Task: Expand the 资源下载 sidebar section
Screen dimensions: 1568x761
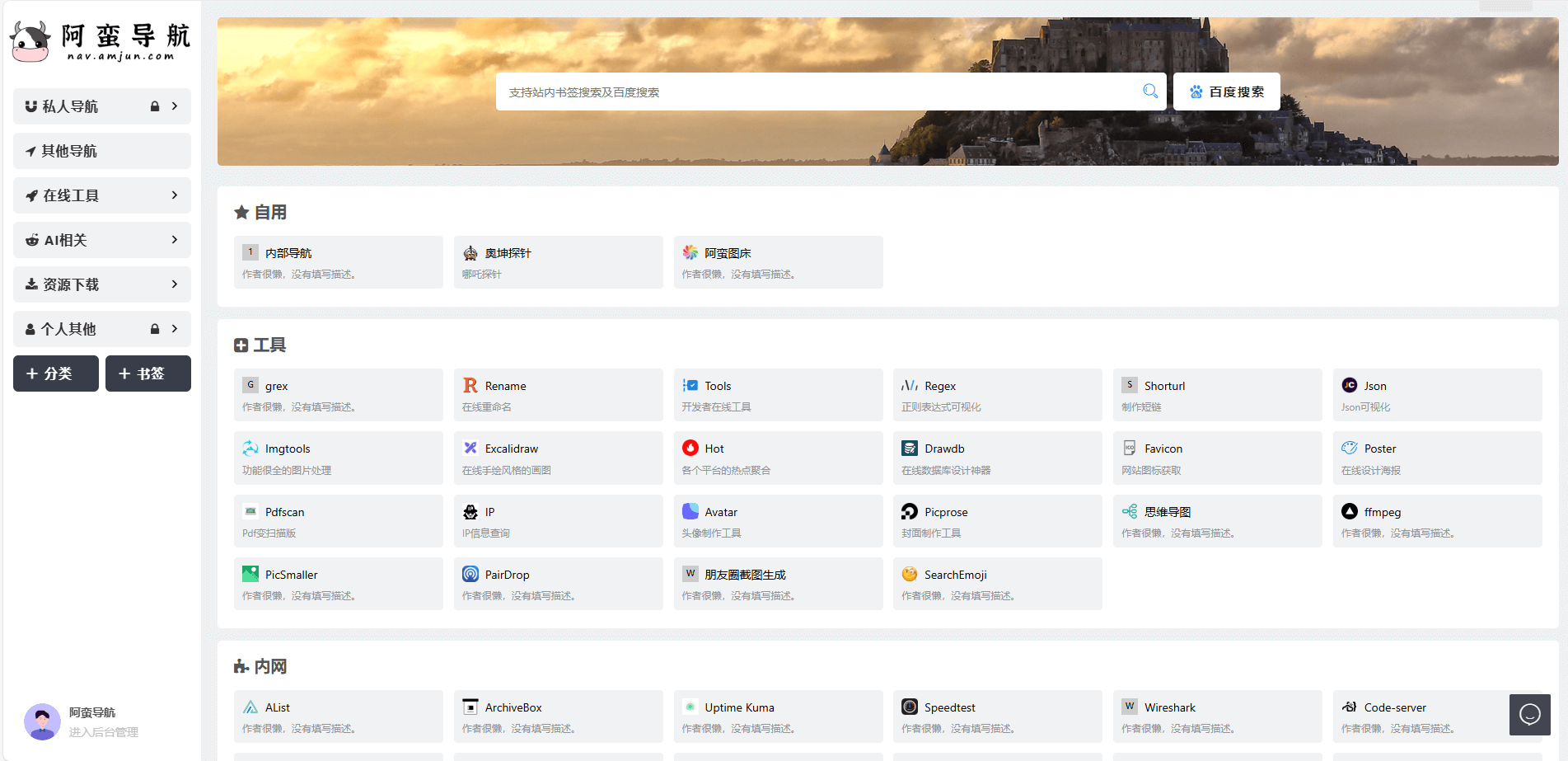Action: tap(174, 284)
